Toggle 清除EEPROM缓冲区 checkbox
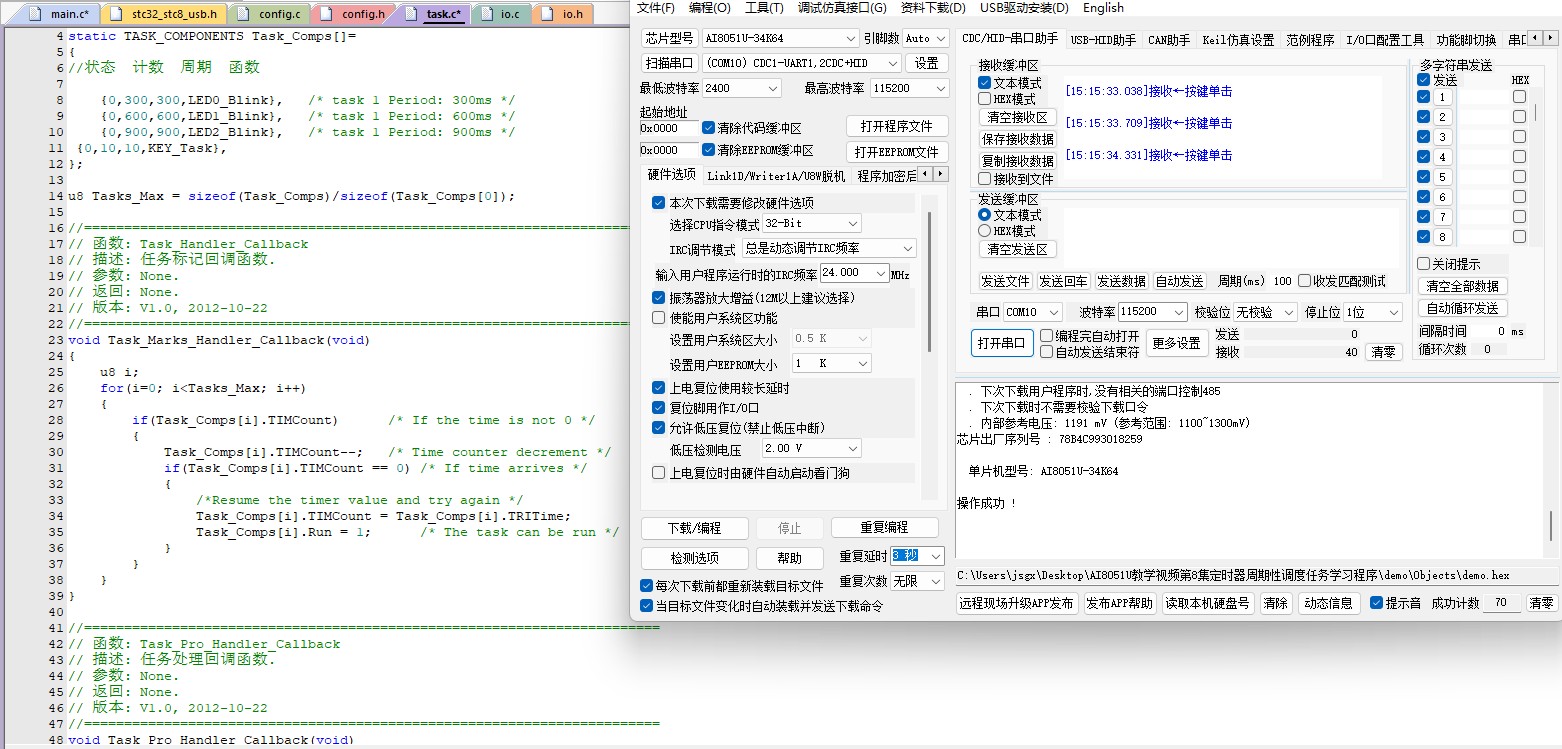Image resolution: width=1562 pixels, height=749 pixels. click(x=709, y=150)
